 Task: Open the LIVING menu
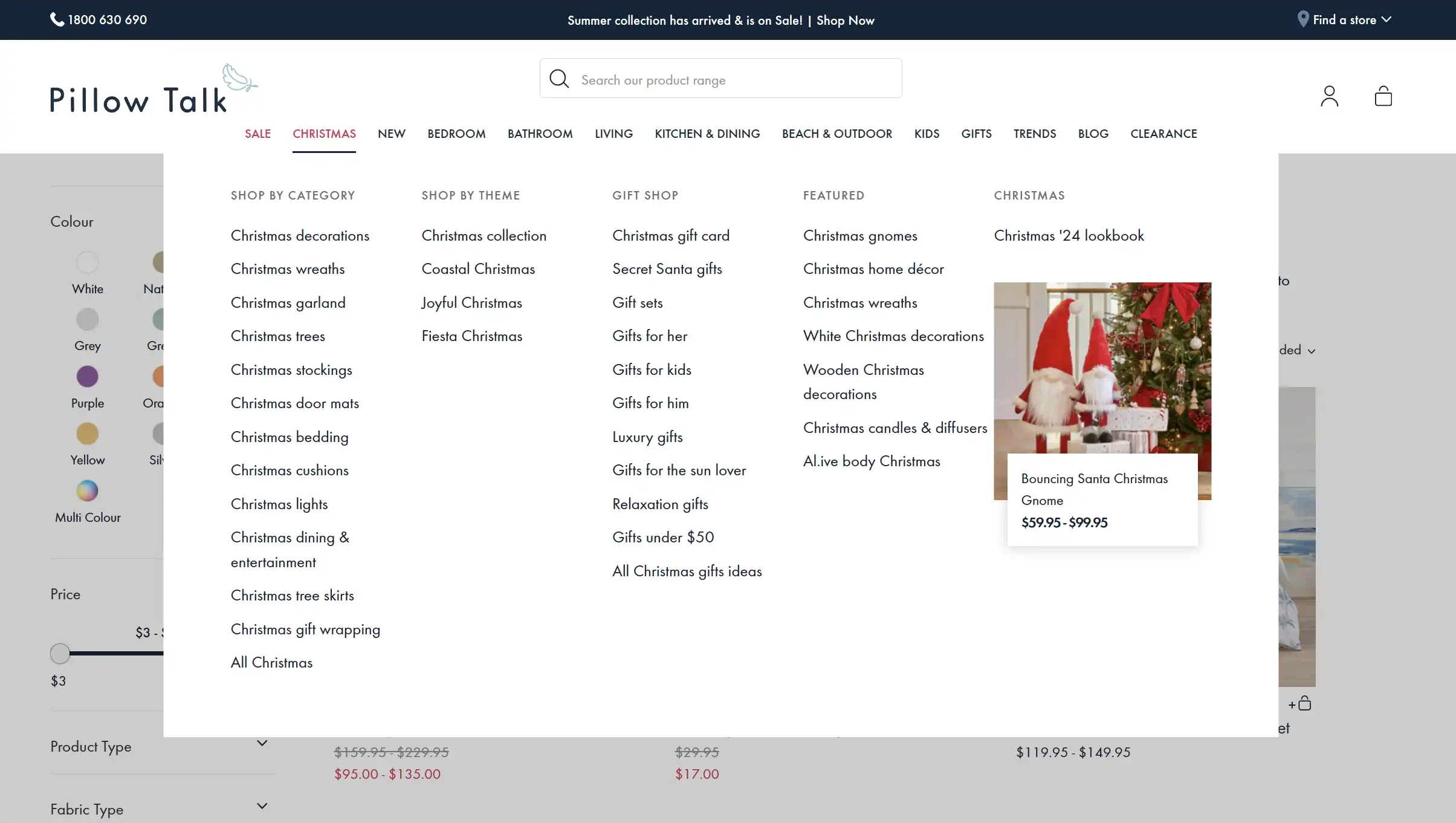[613, 134]
